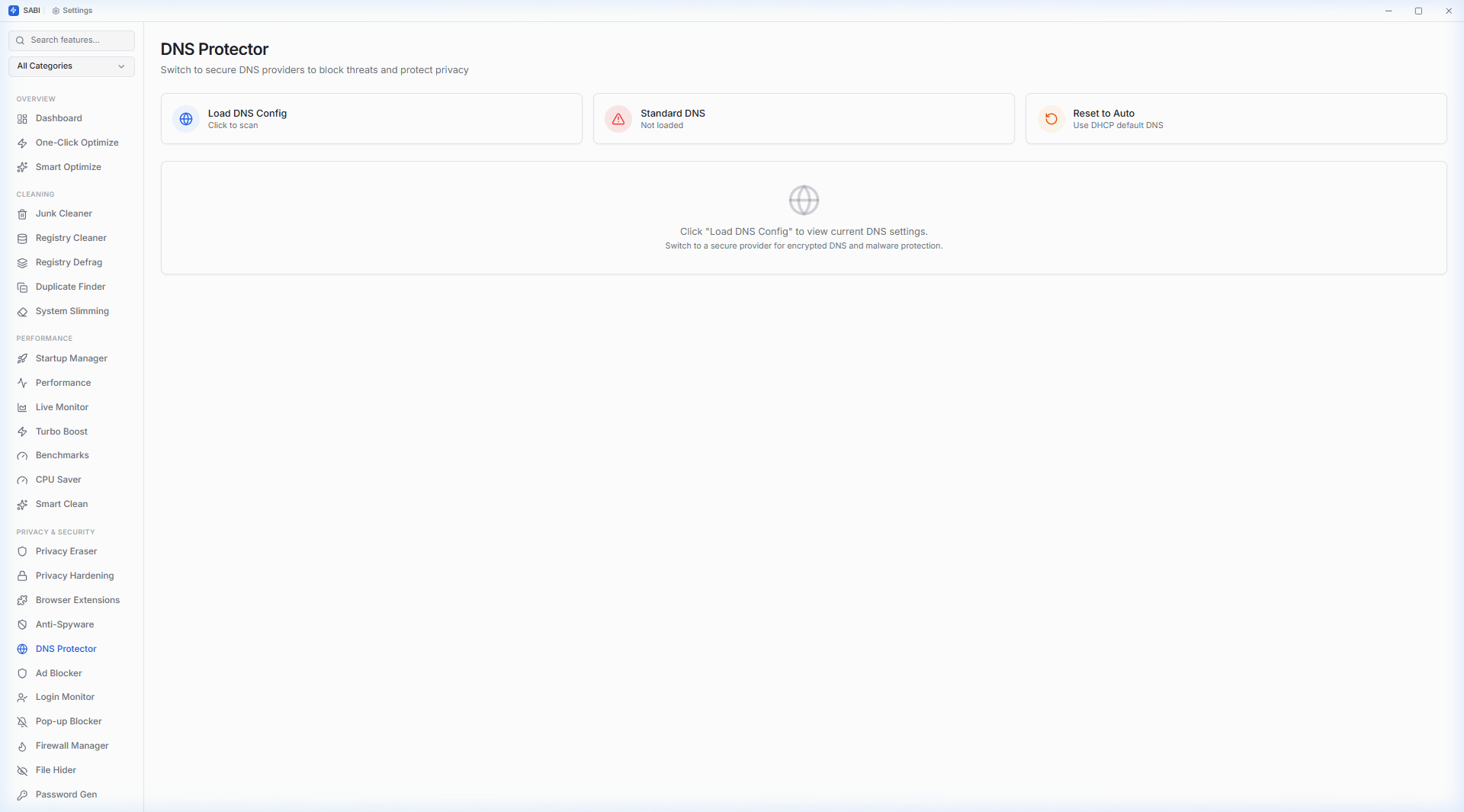The height and width of the screenshot is (812, 1464).
Task: Click the Standard DNS status card
Action: coord(804,119)
